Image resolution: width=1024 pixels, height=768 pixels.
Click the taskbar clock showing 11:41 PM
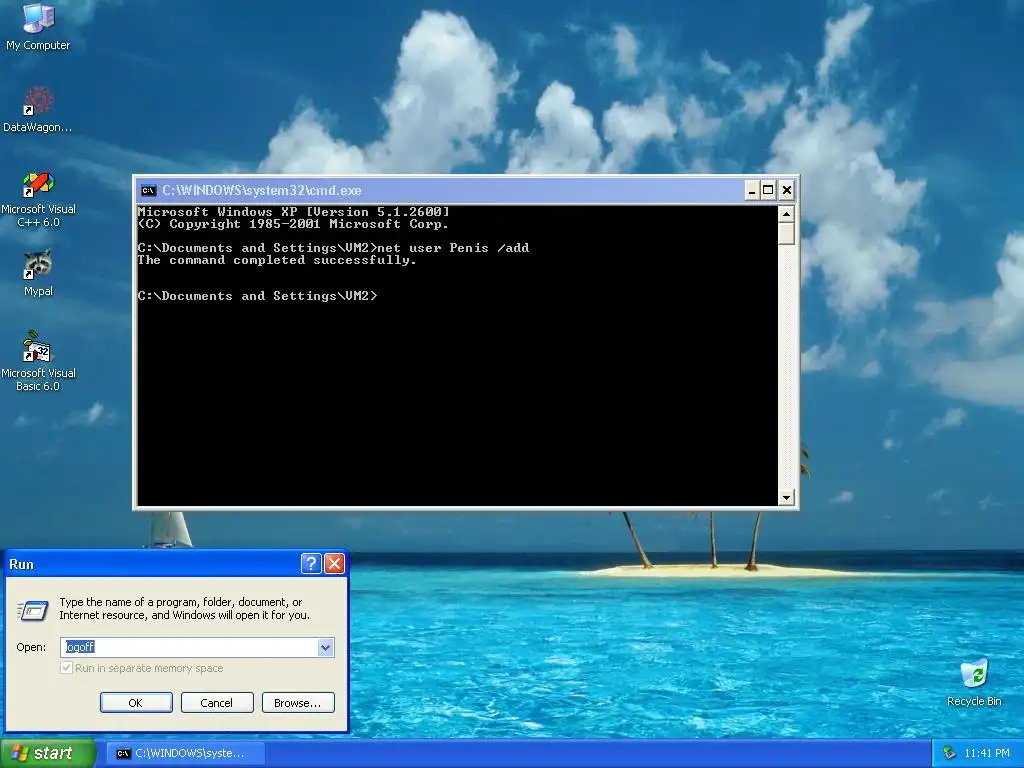[986, 753]
